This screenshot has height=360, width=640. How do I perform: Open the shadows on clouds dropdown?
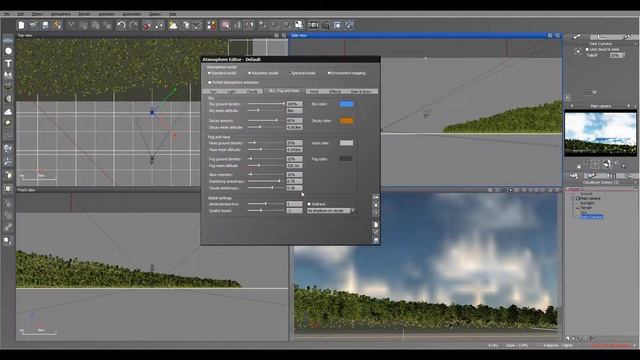click(331, 211)
